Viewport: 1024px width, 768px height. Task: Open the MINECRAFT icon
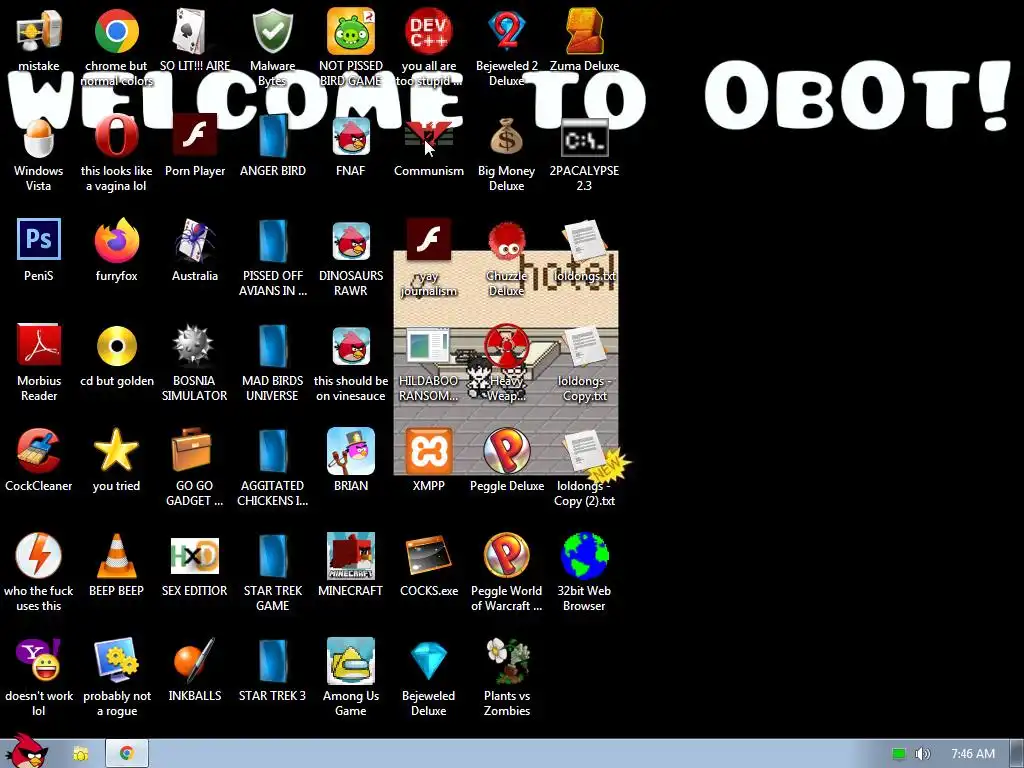[351, 556]
